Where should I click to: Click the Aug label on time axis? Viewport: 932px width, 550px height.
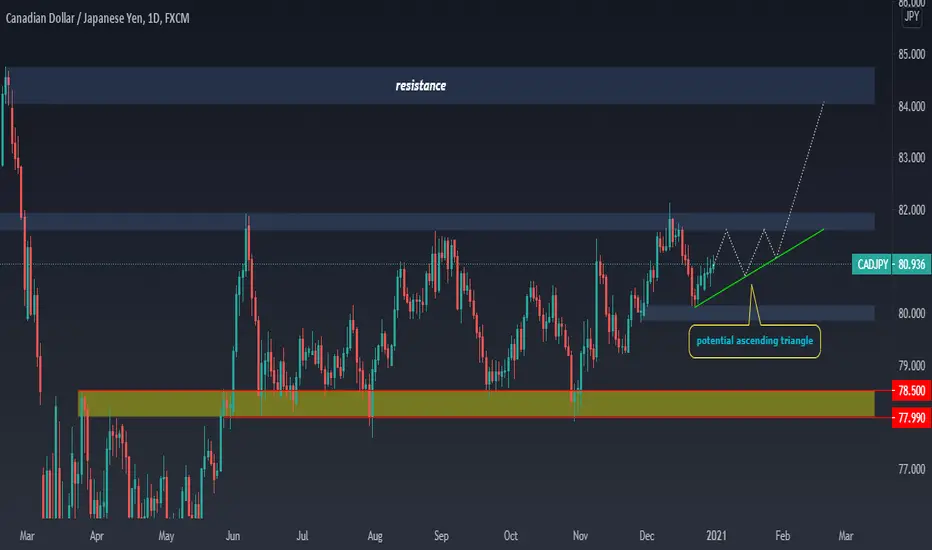click(x=375, y=536)
